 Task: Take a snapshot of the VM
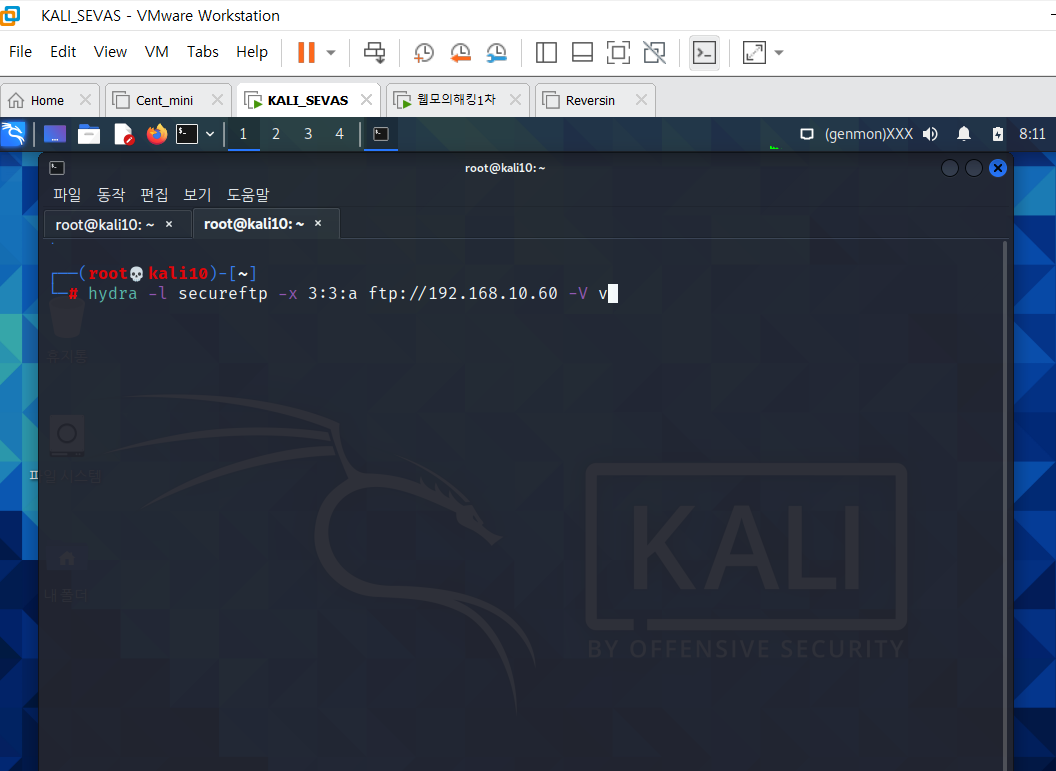[424, 53]
